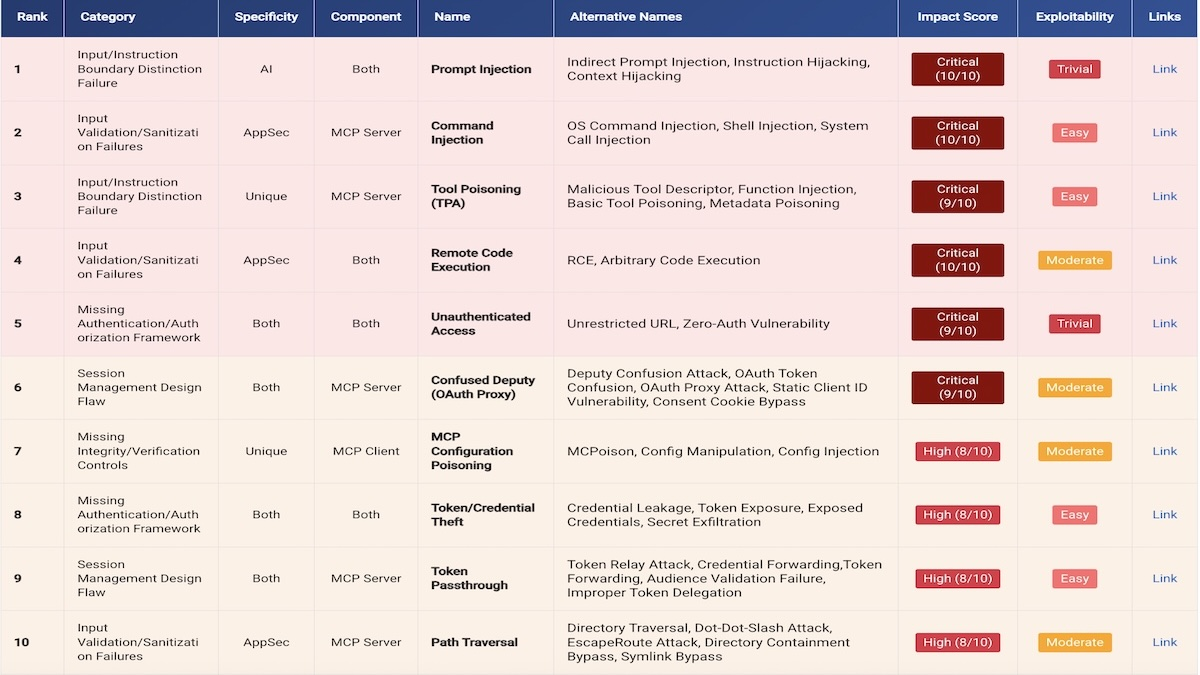Viewport: 1200px width, 675px height.
Task: Select the Confused Deputy (OAuth Proxy) name
Action: pos(483,387)
